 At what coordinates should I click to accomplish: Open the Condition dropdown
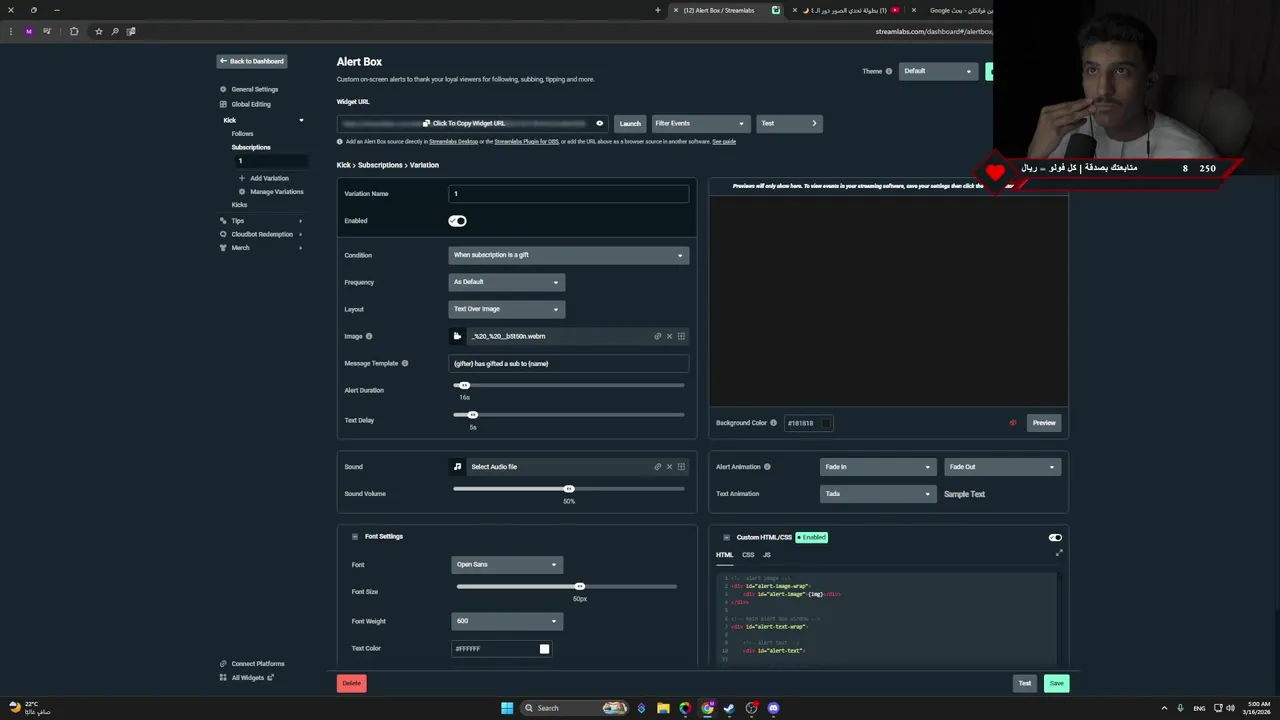click(568, 255)
